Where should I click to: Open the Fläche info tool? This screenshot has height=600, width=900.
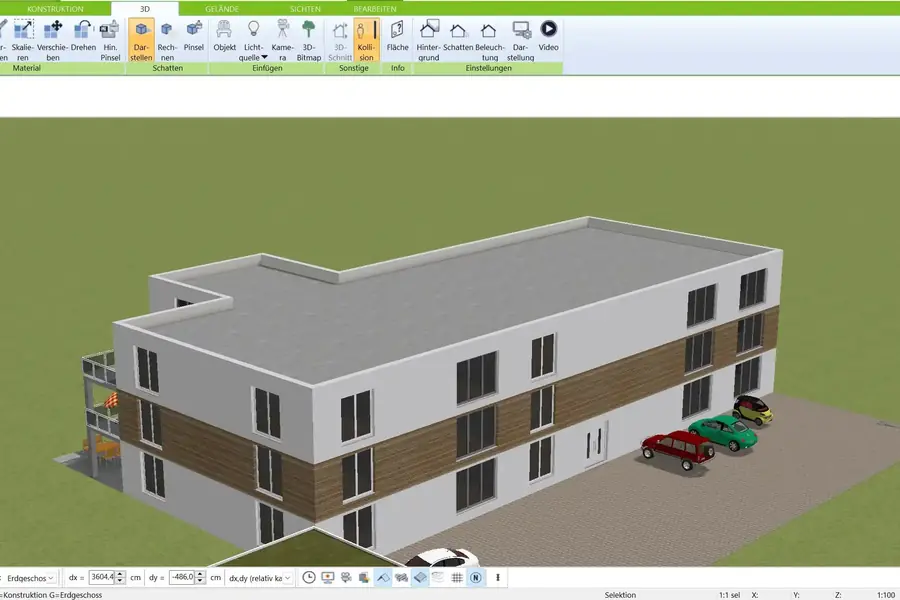(397, 40)
